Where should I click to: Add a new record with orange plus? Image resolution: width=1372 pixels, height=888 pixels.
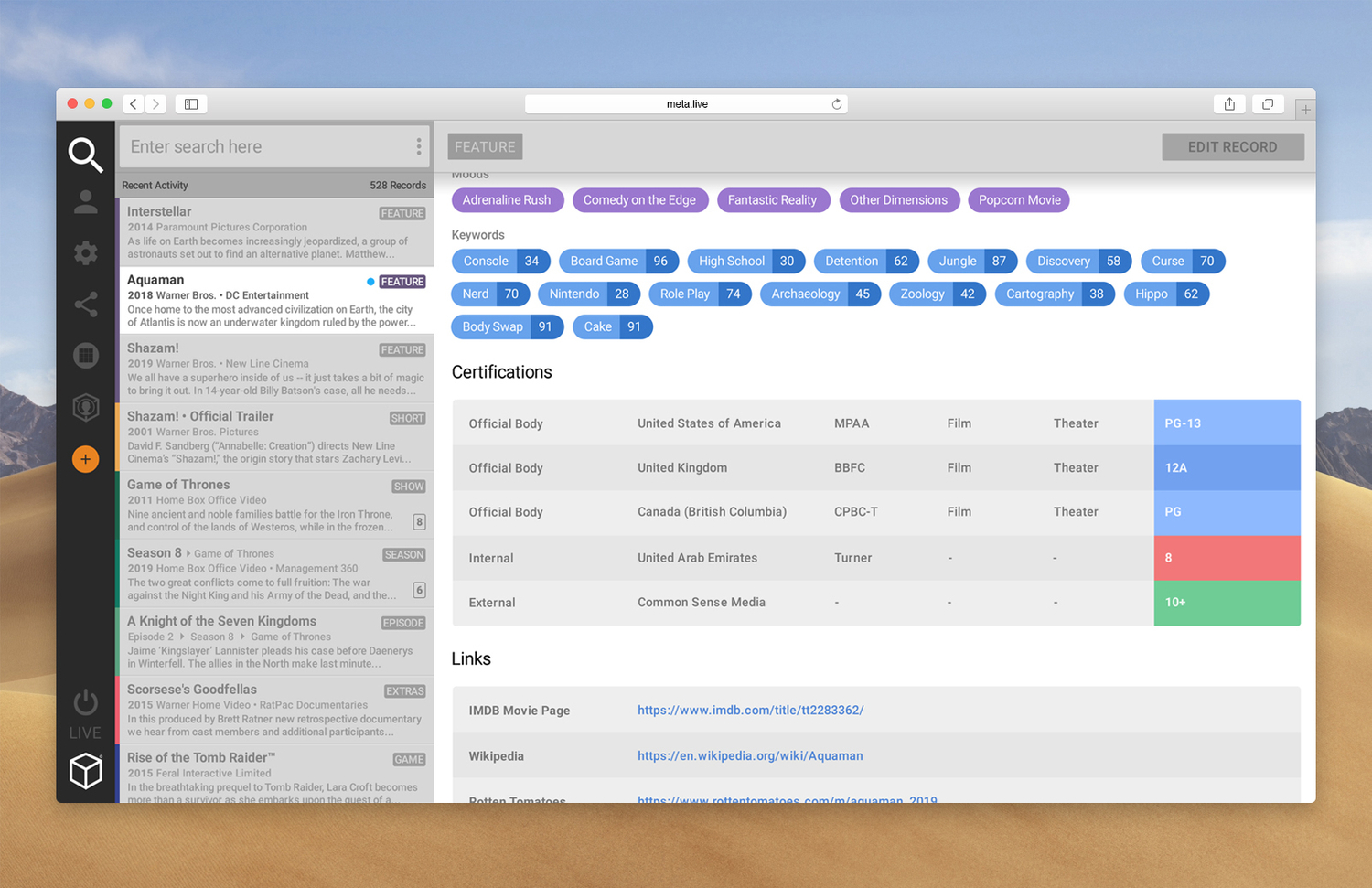[85, 459]
